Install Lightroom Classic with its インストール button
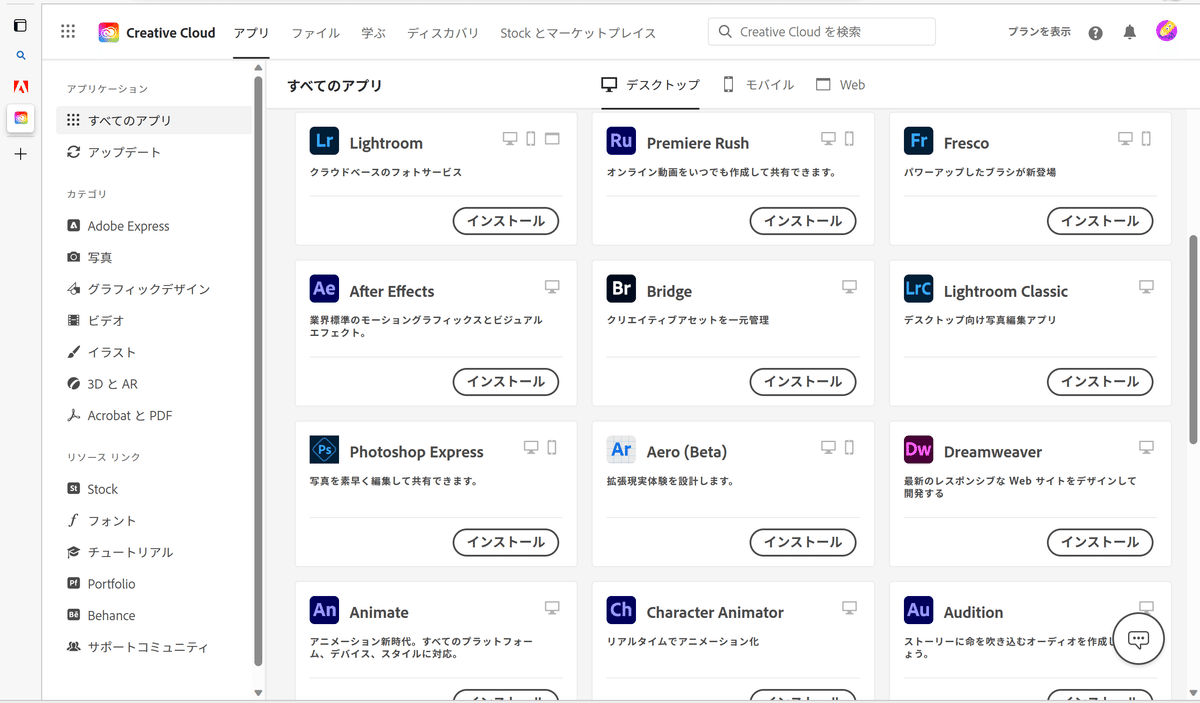Image resolution: width=1200 pixels, height=703 pixels. [1100, 381]
